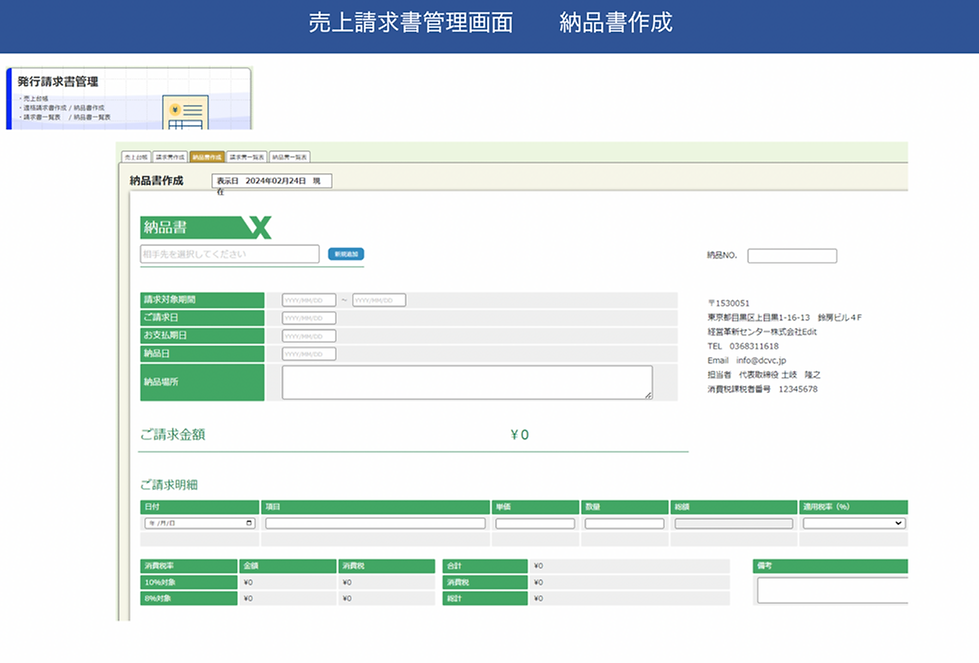Switch to the 請求書作成 tab
The width and height of the screenshot is (979, 663).
[x=170, y=157]
